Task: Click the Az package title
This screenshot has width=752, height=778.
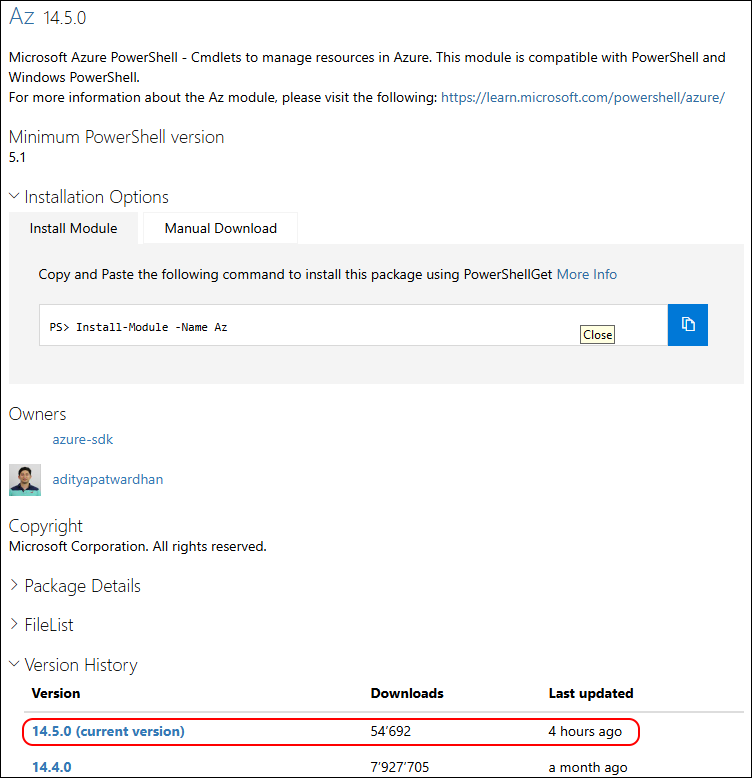Action: point(22,18)
